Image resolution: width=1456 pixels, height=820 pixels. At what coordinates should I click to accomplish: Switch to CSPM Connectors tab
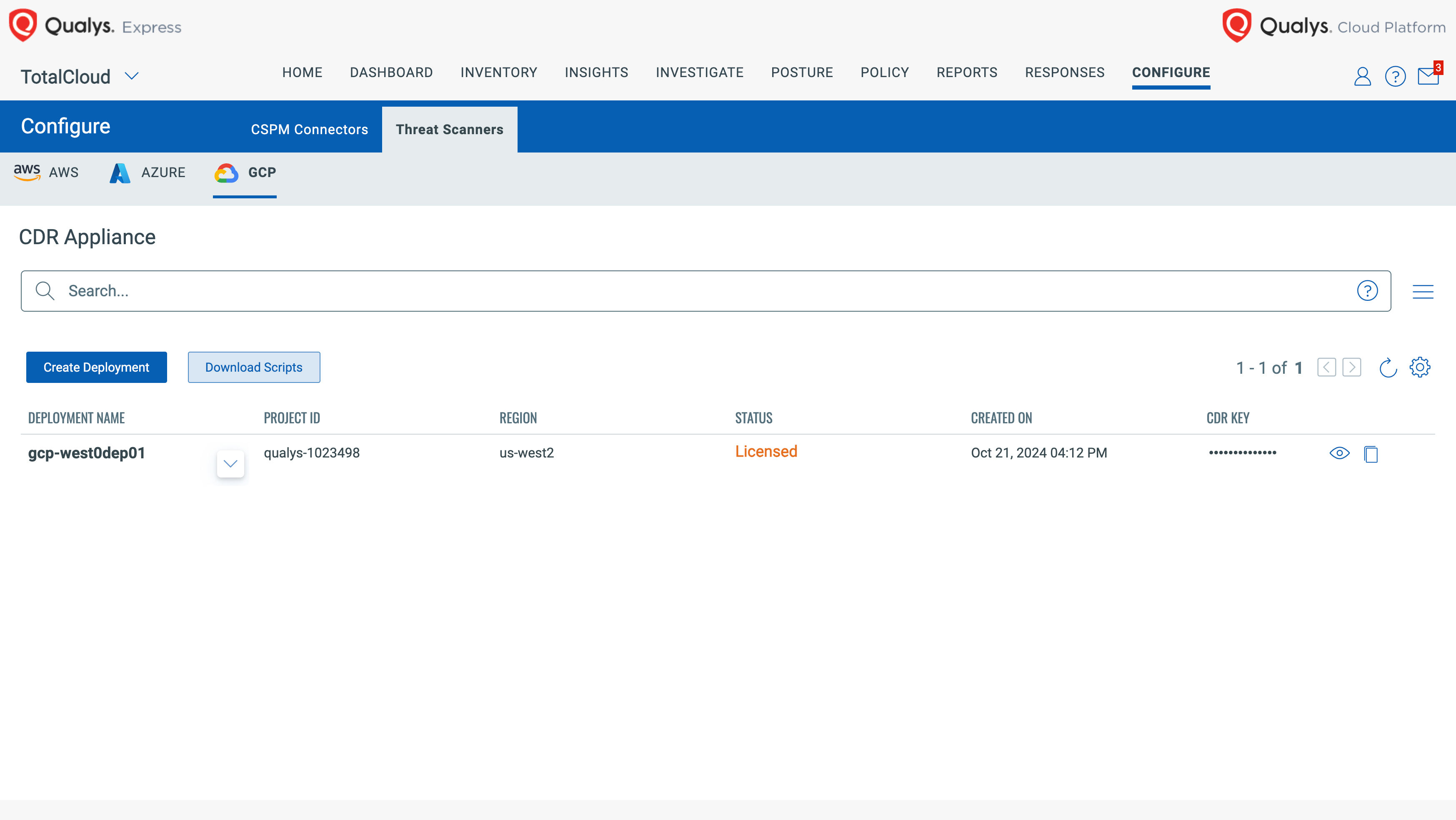click(x=309, y=130)
